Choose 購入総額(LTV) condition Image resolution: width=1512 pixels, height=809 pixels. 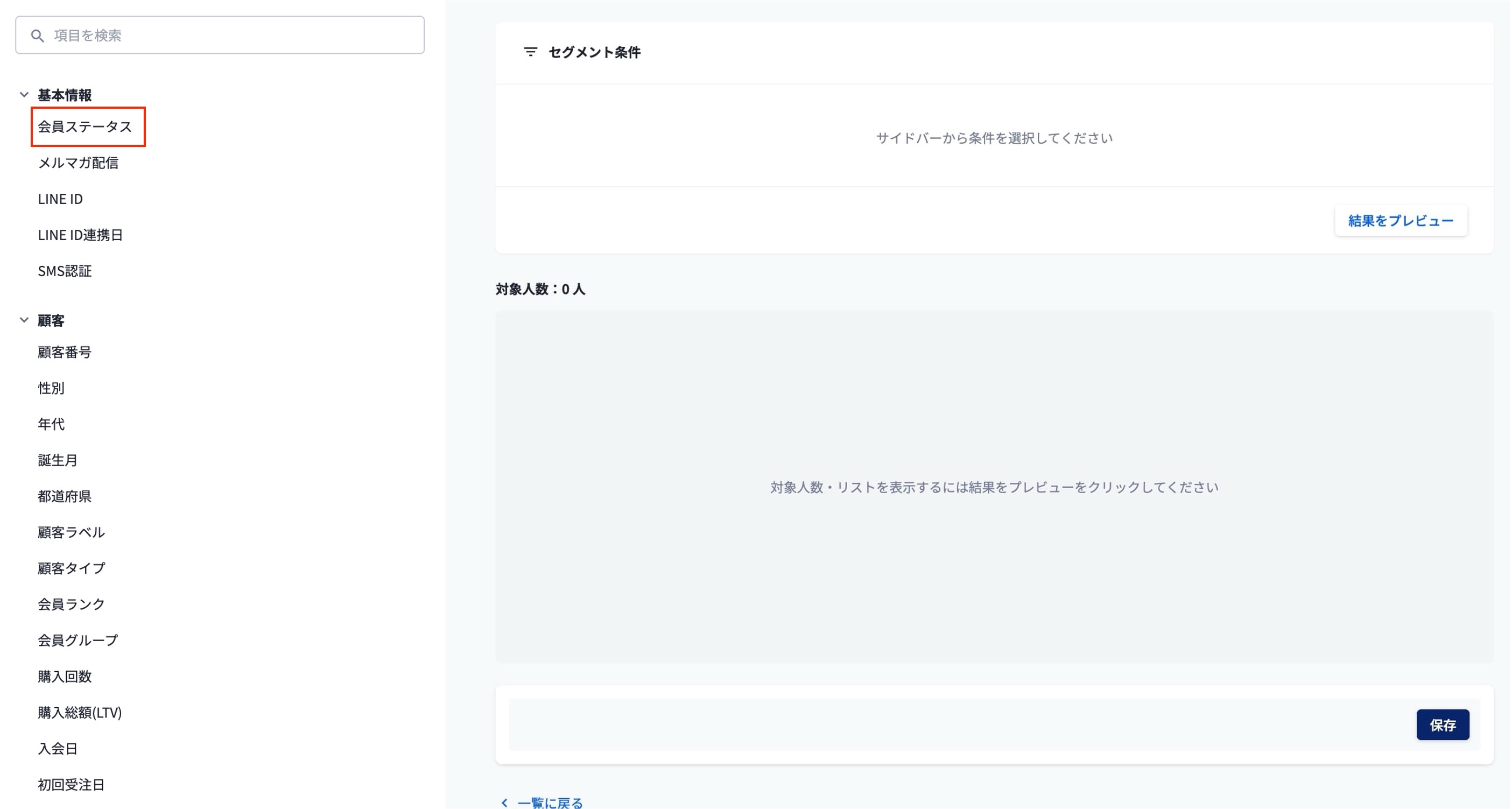pos(80,712)
